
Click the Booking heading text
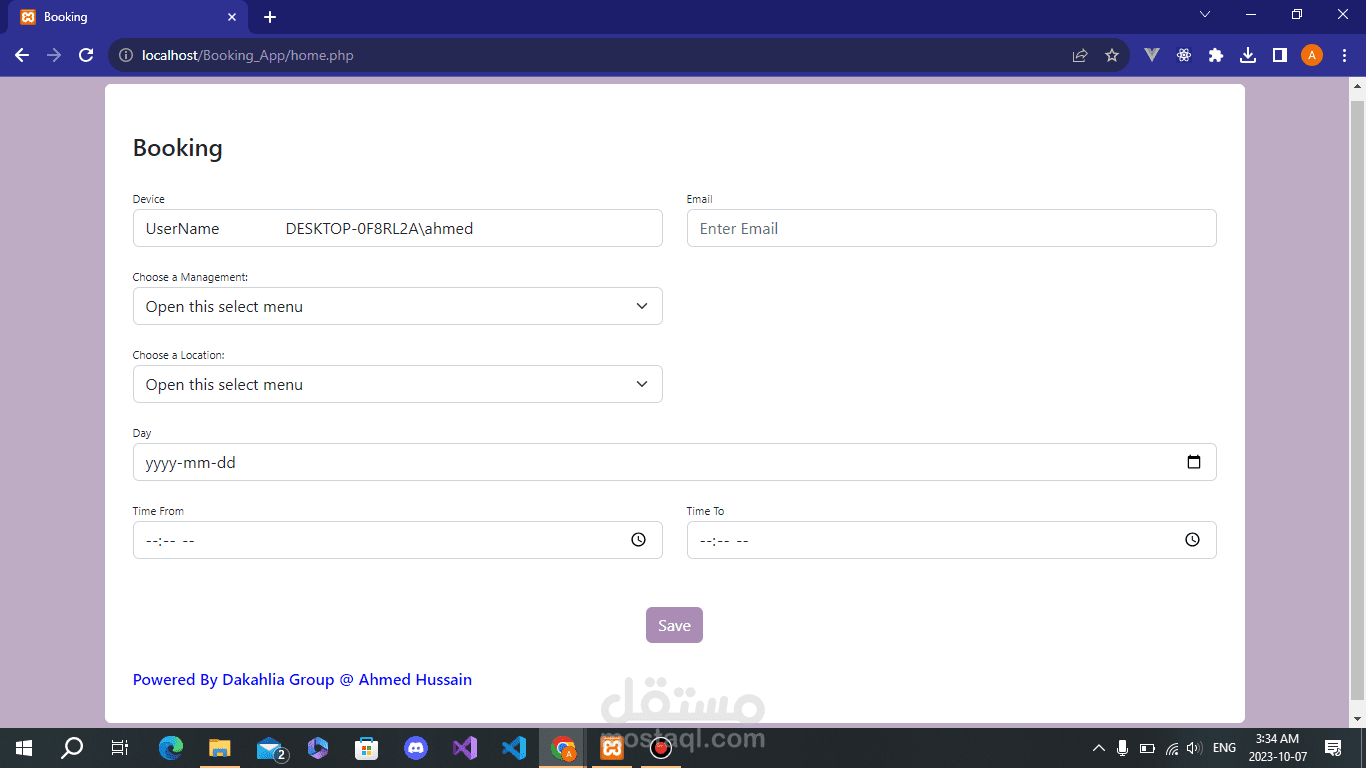178,148
